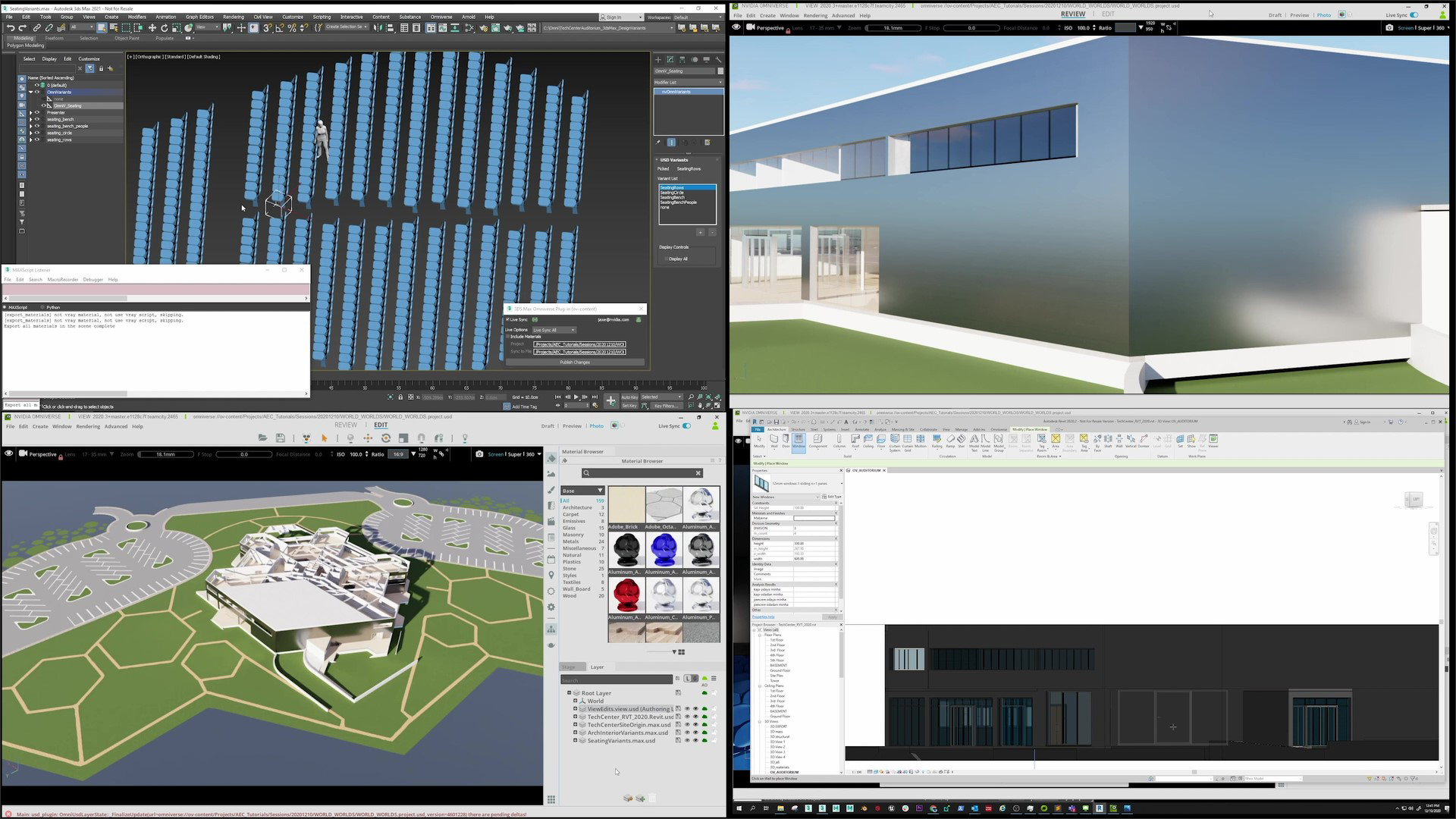Open the Omniverse menu in 3ds Max
The height and width of the screenshot is (819, 1456).
click(441, 17)
